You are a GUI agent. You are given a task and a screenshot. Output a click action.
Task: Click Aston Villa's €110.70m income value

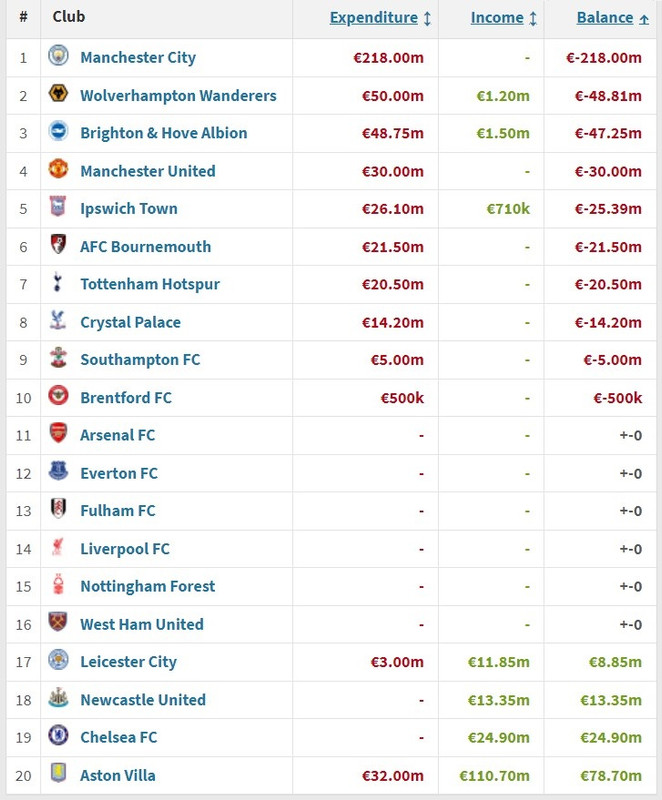[x=494, y=776]
